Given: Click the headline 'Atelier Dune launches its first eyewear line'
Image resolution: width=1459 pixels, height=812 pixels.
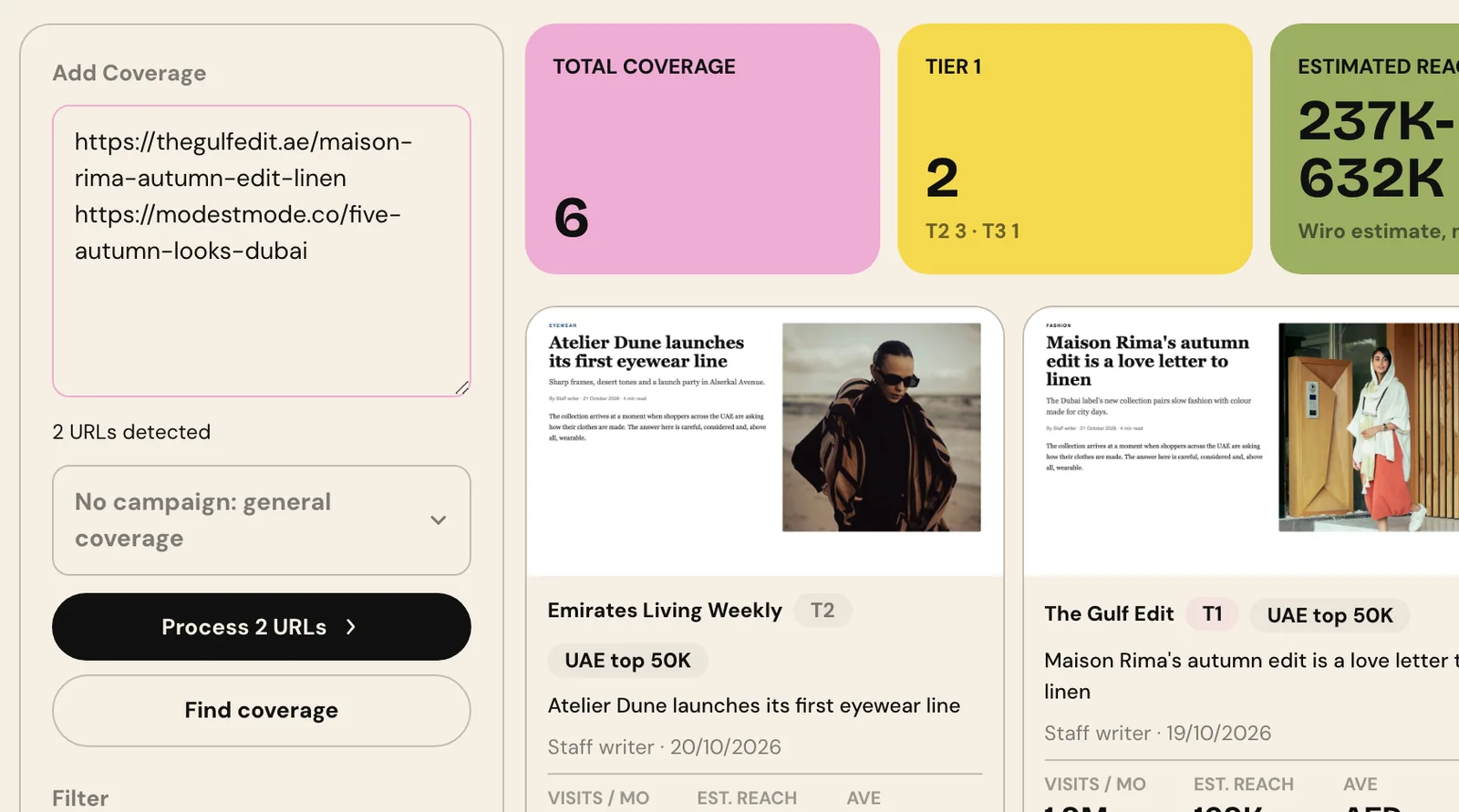Looking at the screenshot, I should click(x=754, y=705).
